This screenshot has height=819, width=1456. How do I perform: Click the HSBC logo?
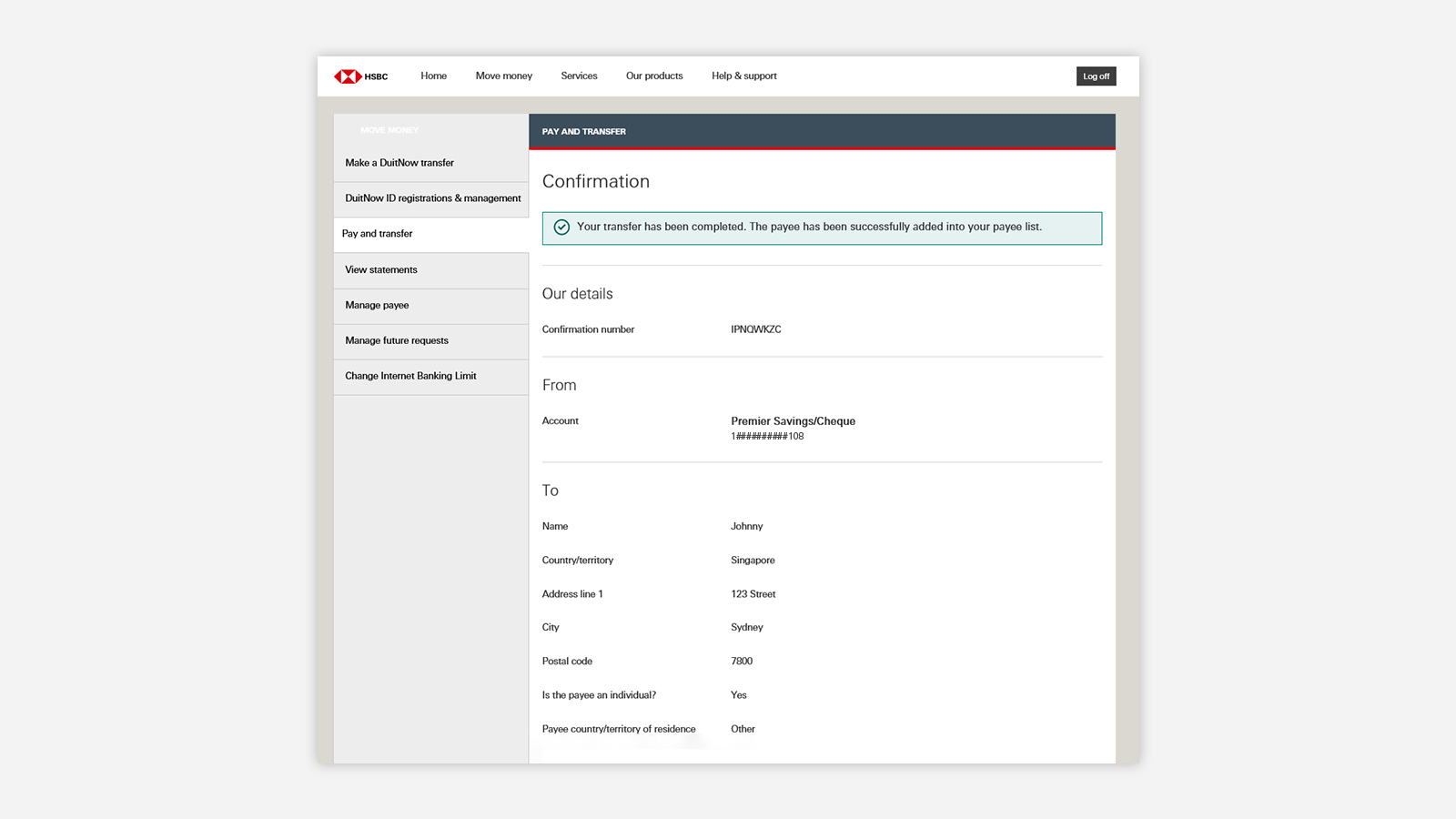point(361,76)
